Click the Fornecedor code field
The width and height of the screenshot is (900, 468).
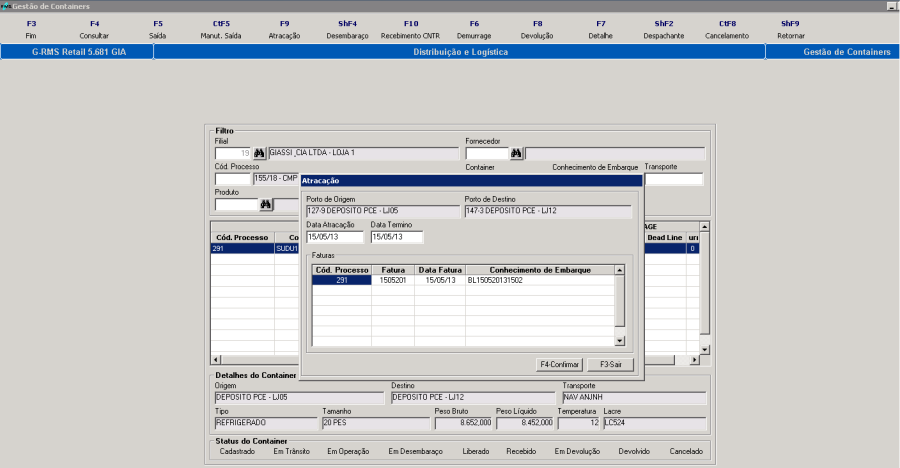487,153
